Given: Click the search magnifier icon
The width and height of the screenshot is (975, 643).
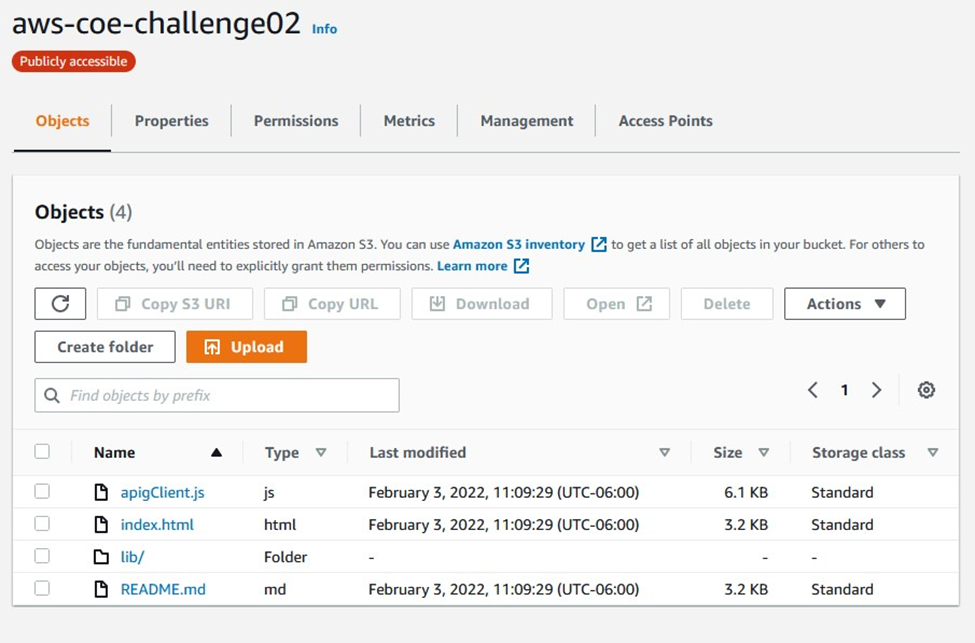Looking at the screenshot, I should pyautogui.click(x=52, y=396).
